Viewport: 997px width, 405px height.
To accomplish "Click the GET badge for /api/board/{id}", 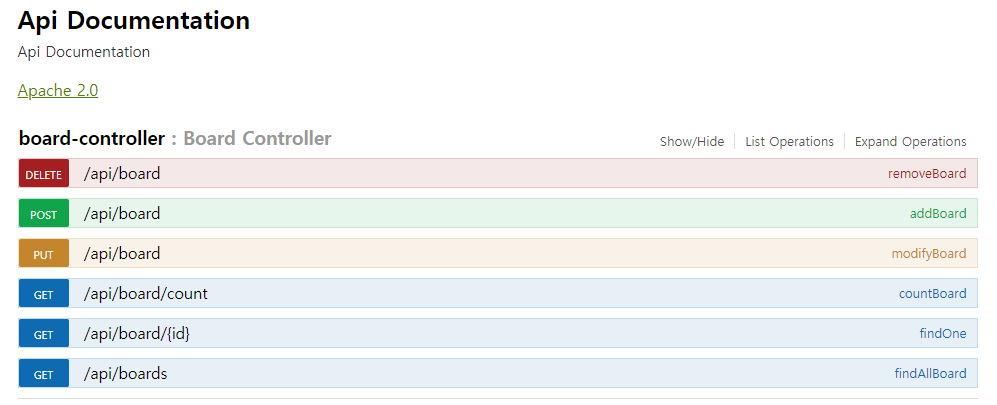I will click(x=43, y=334).
